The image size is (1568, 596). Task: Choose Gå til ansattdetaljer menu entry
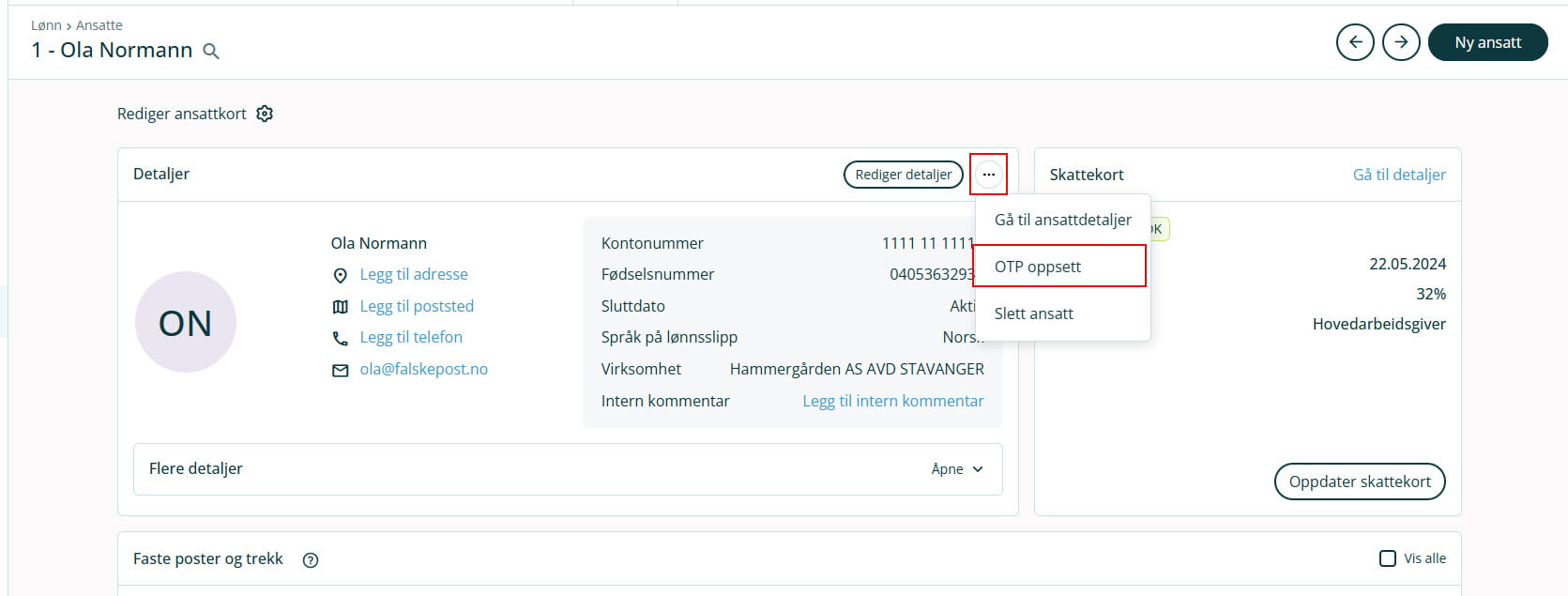1062,220
